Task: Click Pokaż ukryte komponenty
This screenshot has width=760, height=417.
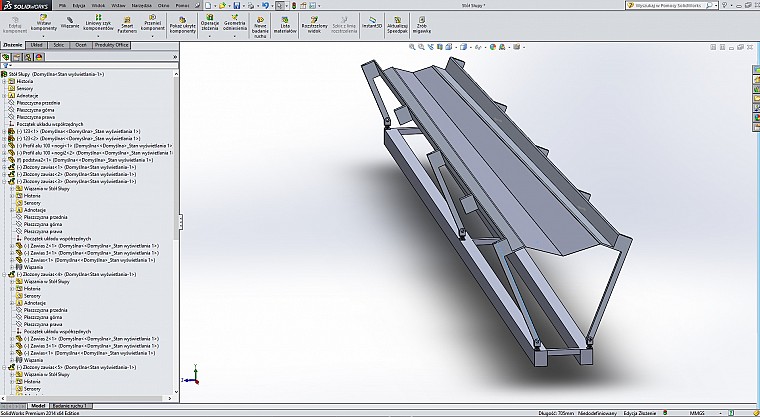Action: [x=183, y=24]
